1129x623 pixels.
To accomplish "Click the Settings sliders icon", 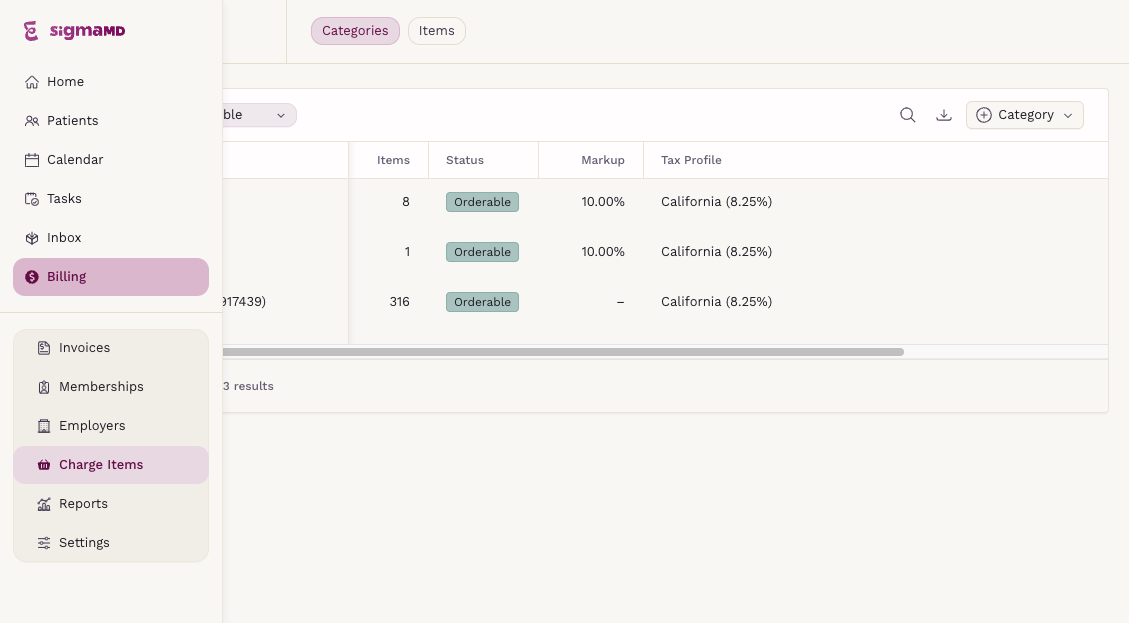I will 44,543.
